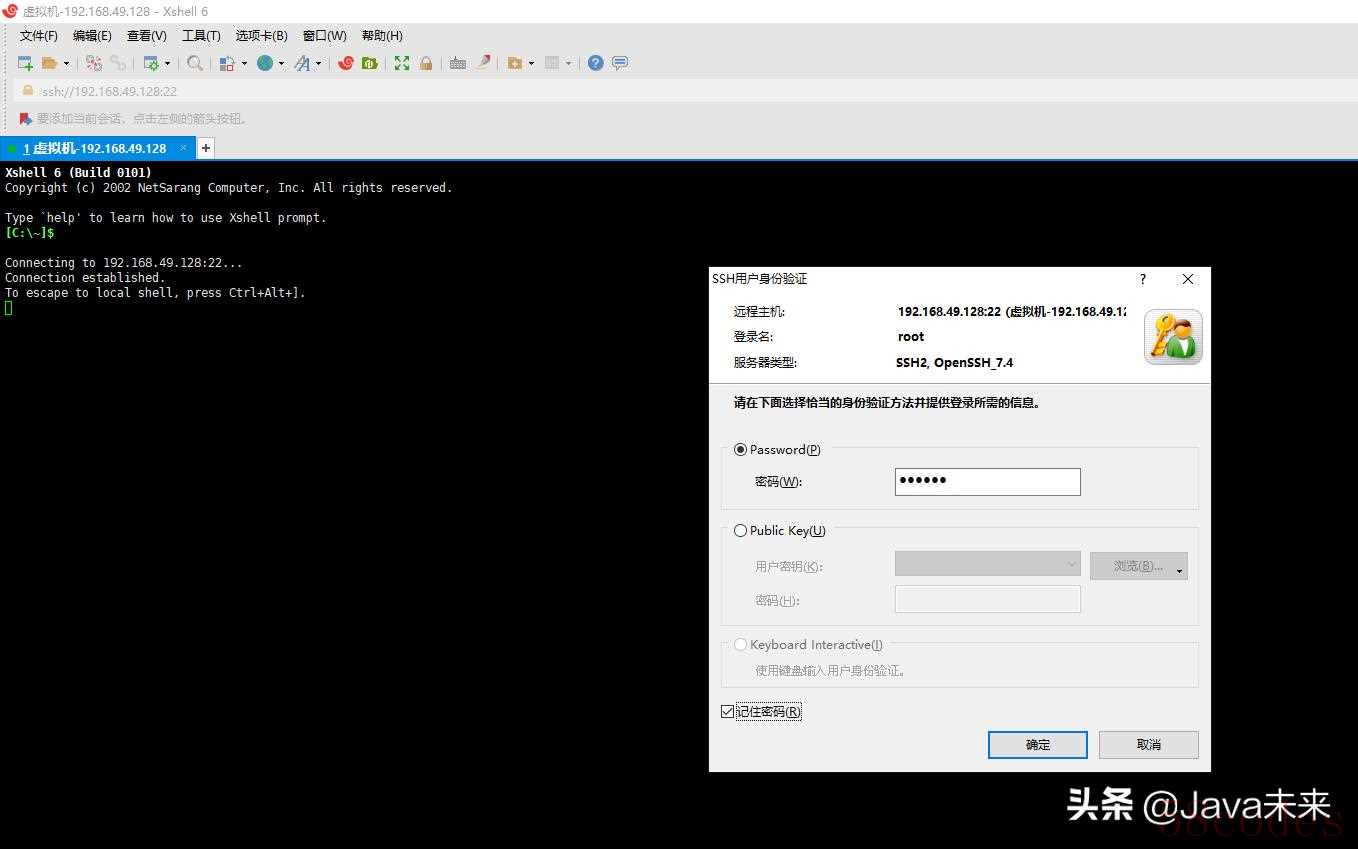Click the keyboard icon in toolbar

coord(458,63)
